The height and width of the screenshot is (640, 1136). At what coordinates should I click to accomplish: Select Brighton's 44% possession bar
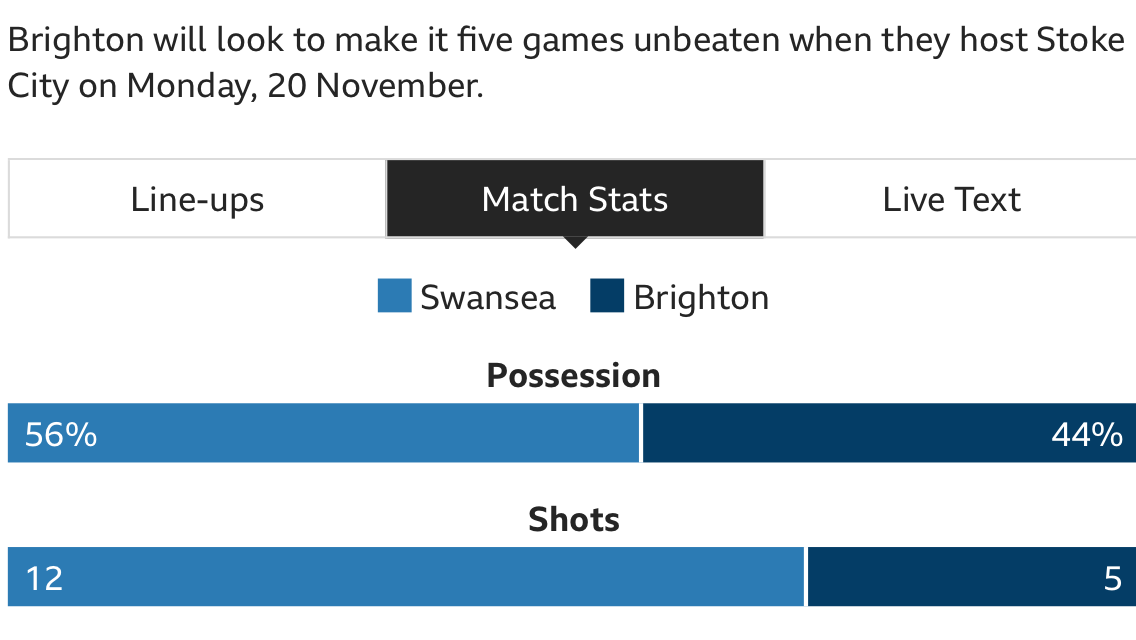coord(890,433)
